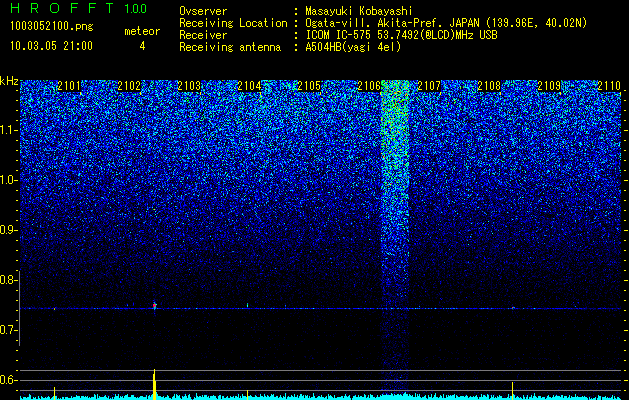
Task: Click the Receiving antenna label
Action: tap(230, 47)
